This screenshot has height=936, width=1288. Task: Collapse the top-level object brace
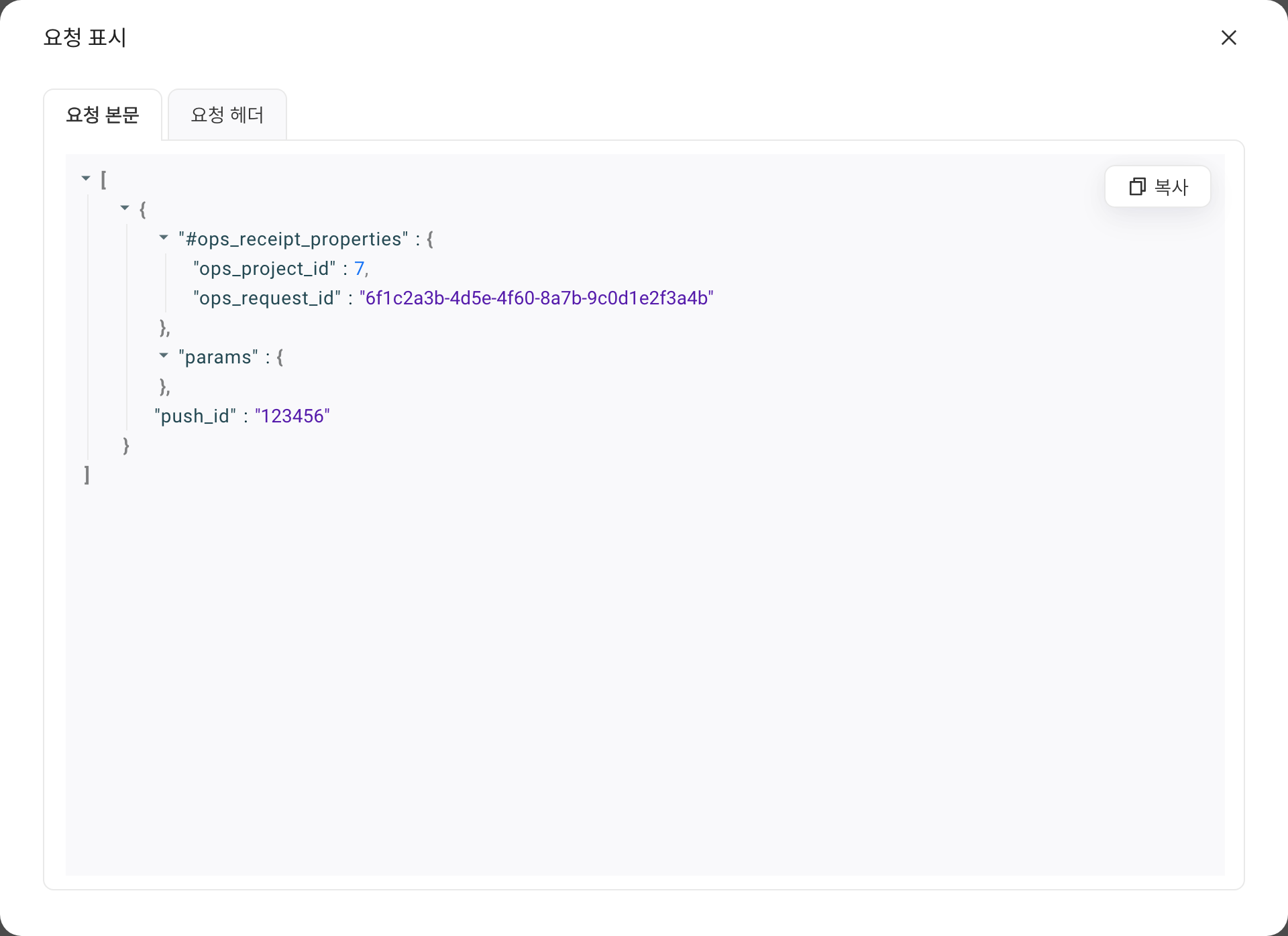point(125,208)
